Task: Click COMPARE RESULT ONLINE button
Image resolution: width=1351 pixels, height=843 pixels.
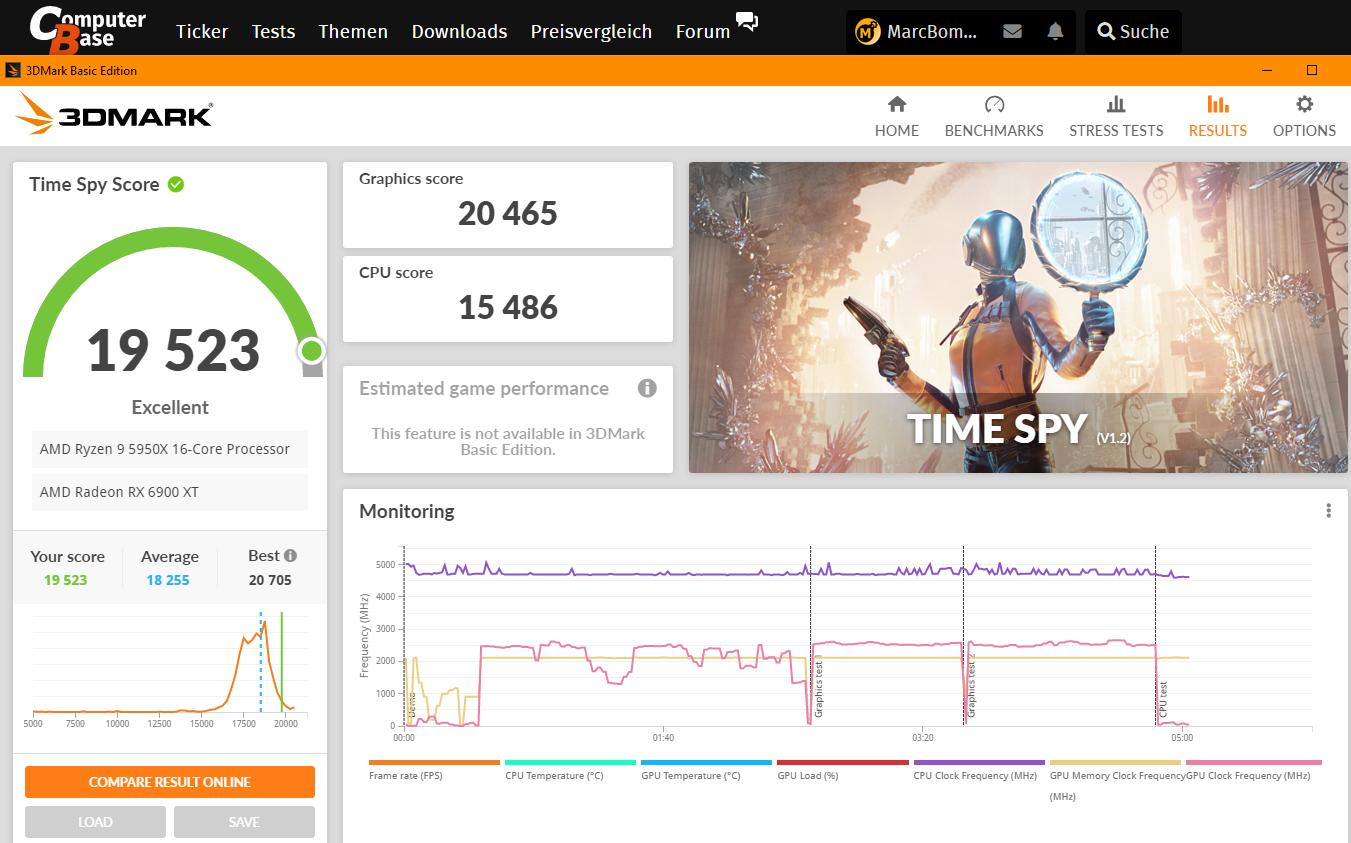Action: pyautogui.click(x=170, y=782)
